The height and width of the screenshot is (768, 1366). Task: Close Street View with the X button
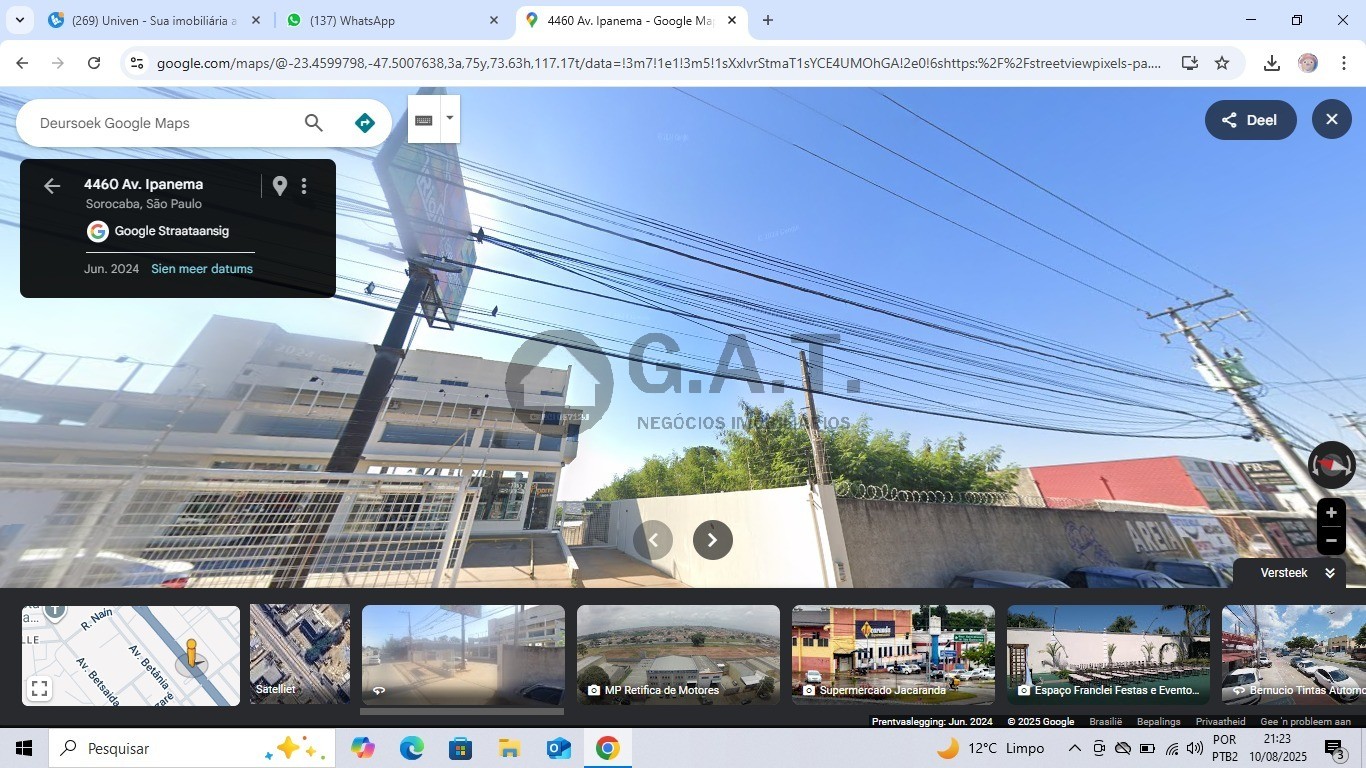pos(1331,120)
